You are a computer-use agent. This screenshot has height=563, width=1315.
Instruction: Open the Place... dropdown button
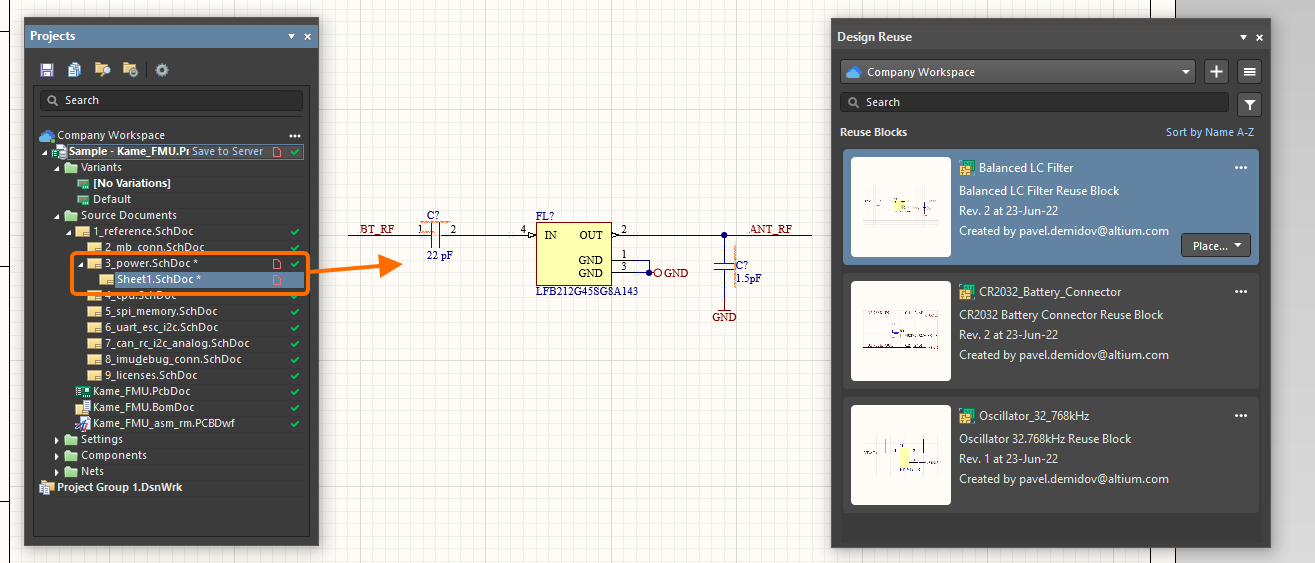point(1216,246)
